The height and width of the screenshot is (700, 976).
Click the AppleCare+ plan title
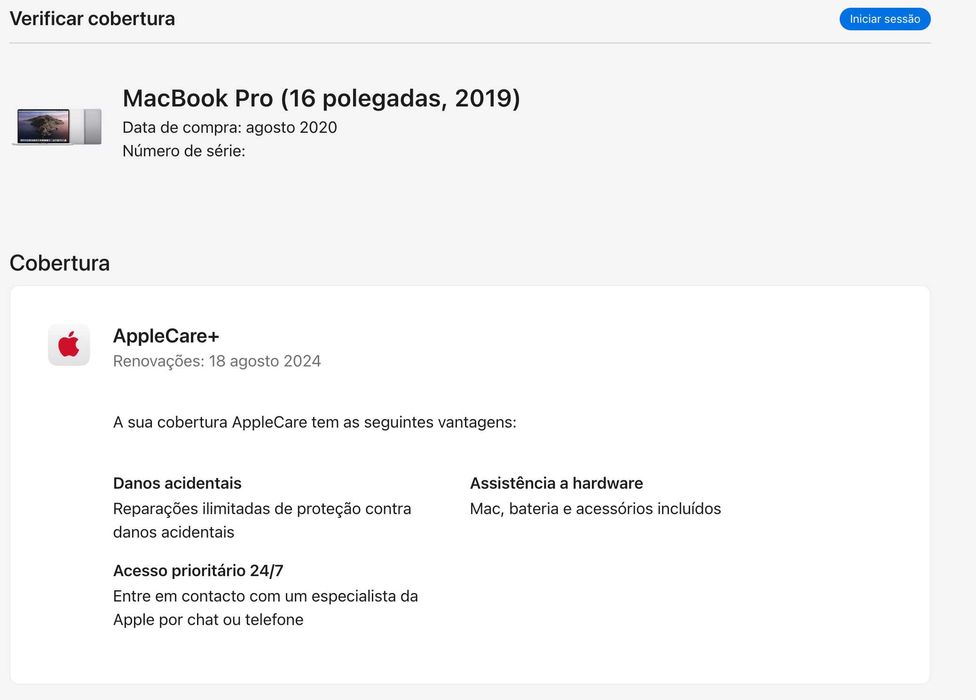166,336
